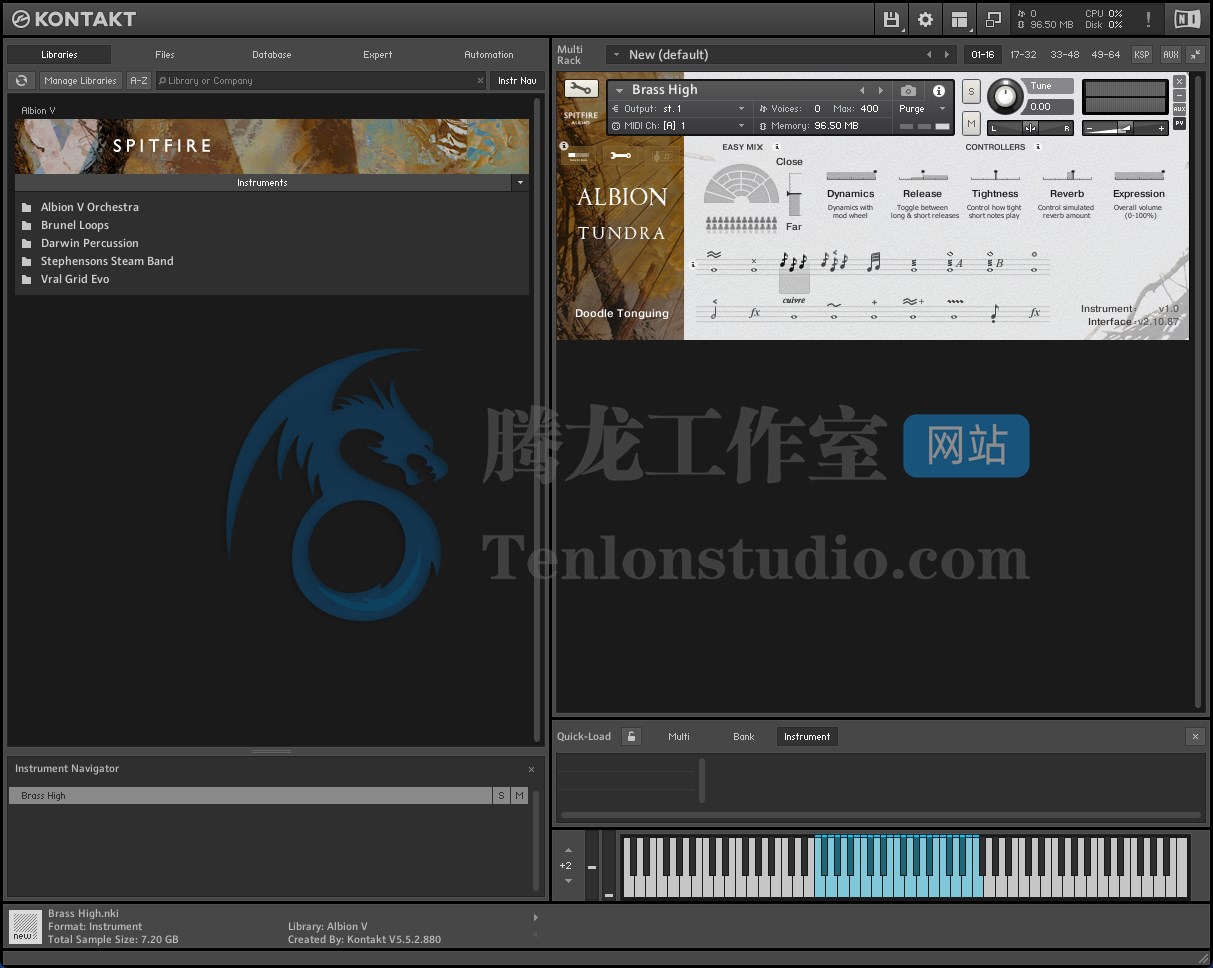The height and width of the screenshot is (968, 1213).
Task: Expand the Instruments list dropdown arrow
Action: [520, 183]
